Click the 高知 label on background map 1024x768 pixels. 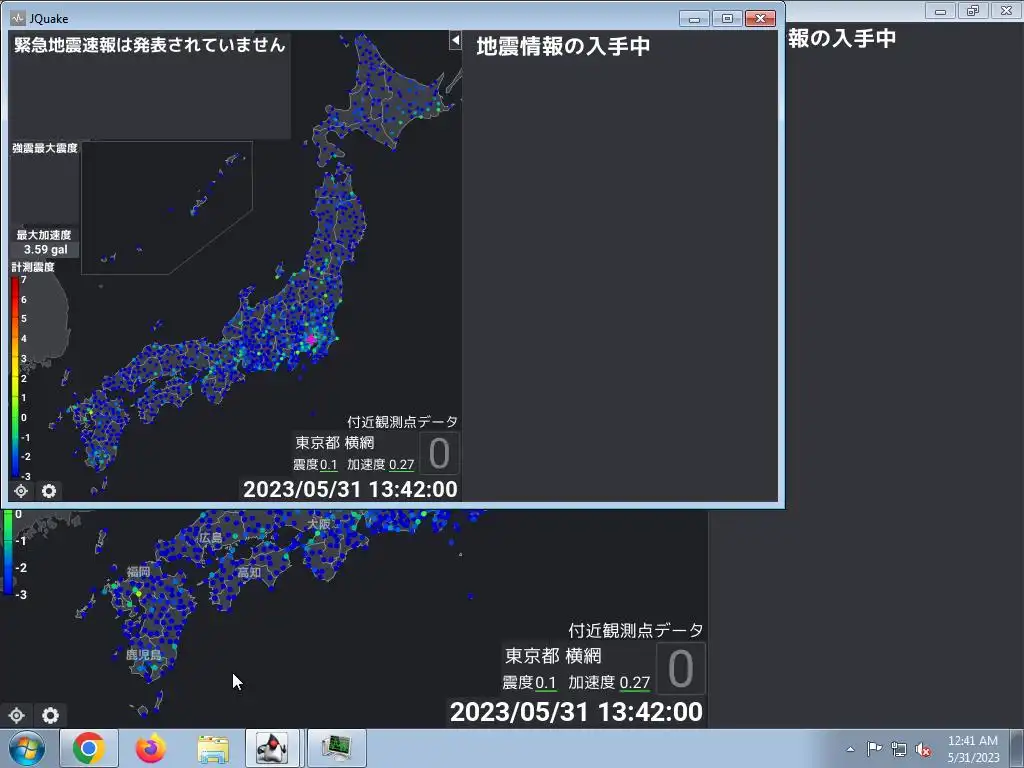[x=249, y=573]
